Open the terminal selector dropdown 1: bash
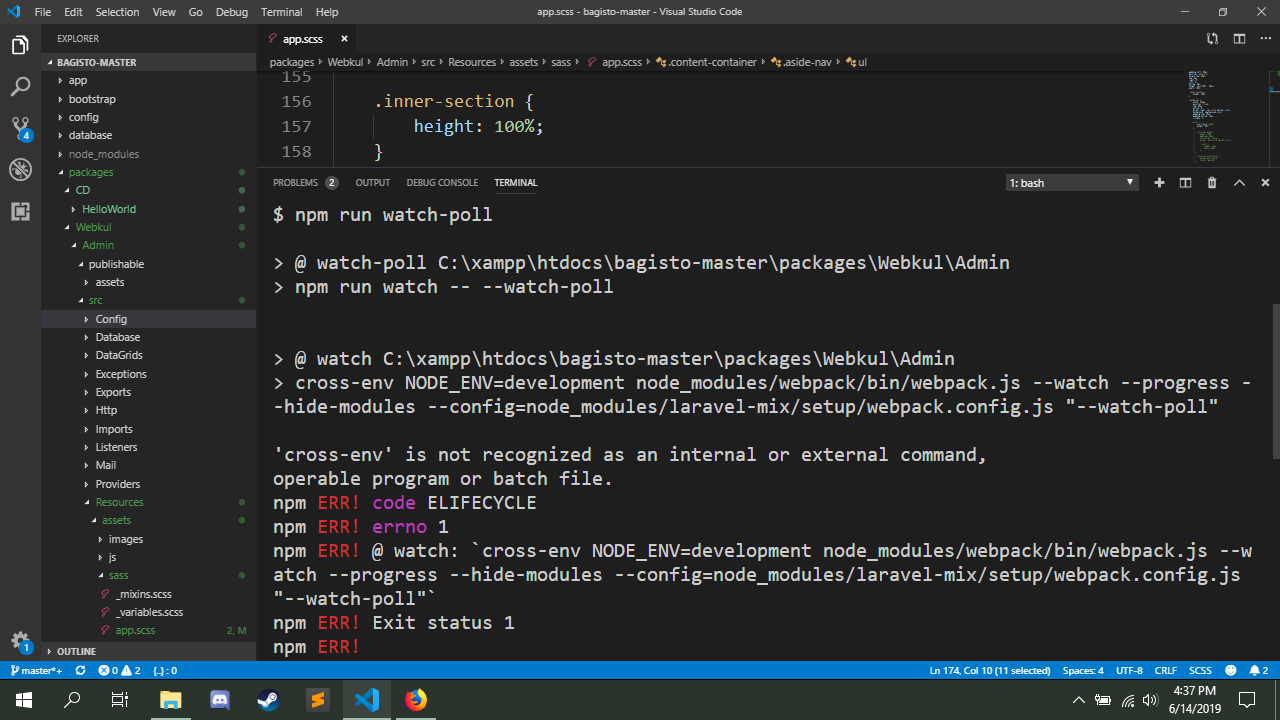The height and width of the screenshot is (720, 1280). (x=1072, y=183)
